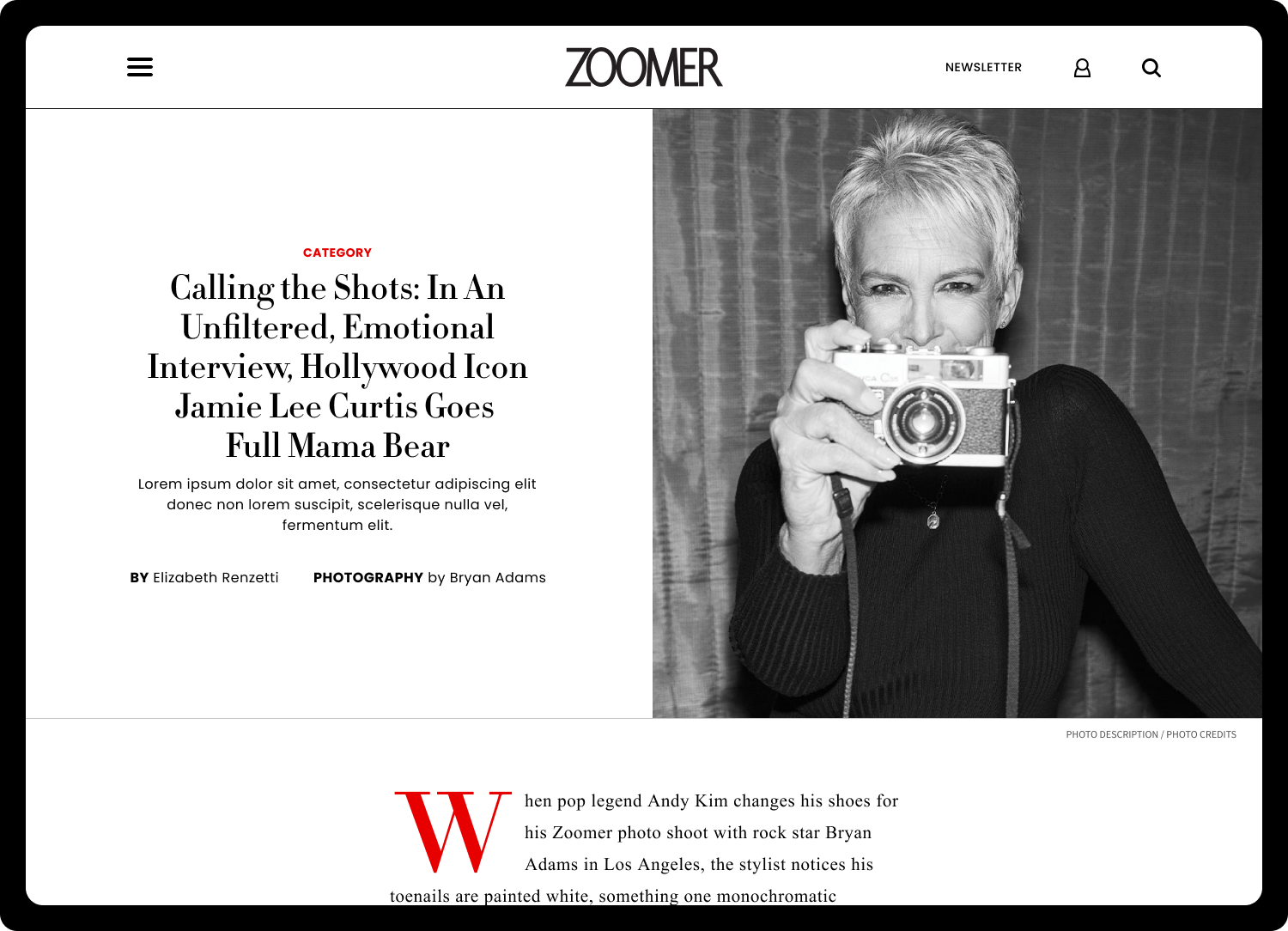1288x931 pixels.
Task: Open the hamburger navigation menu
Action: (x=140, y=67)
